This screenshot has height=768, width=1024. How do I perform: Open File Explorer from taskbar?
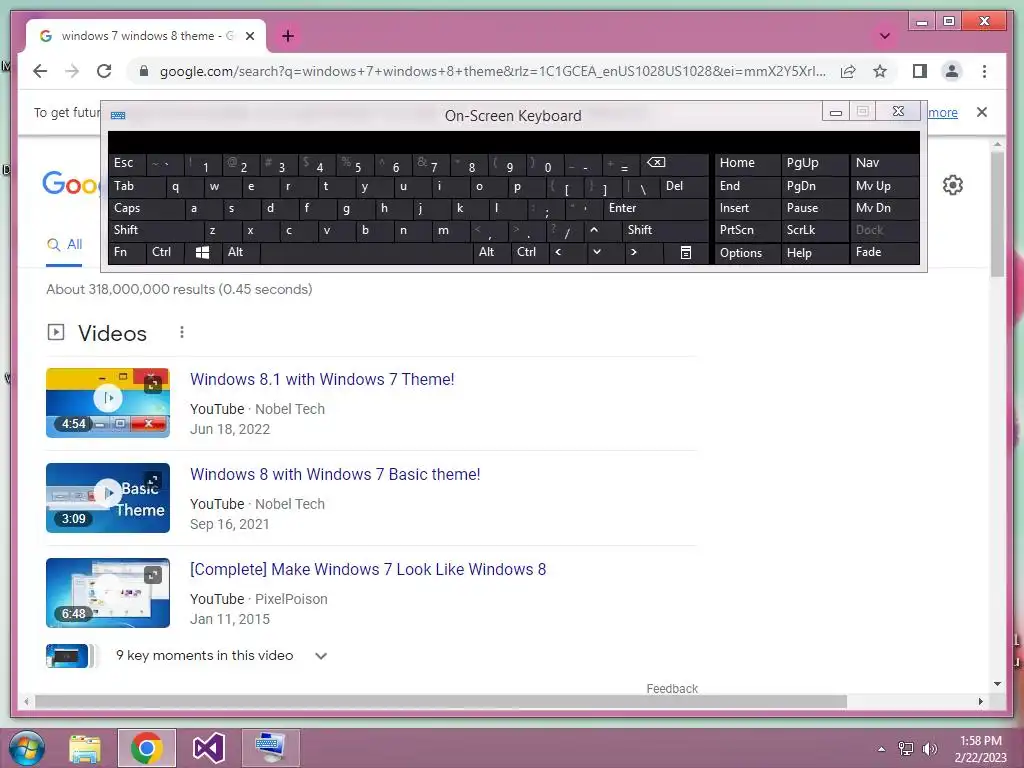point(85,748)
